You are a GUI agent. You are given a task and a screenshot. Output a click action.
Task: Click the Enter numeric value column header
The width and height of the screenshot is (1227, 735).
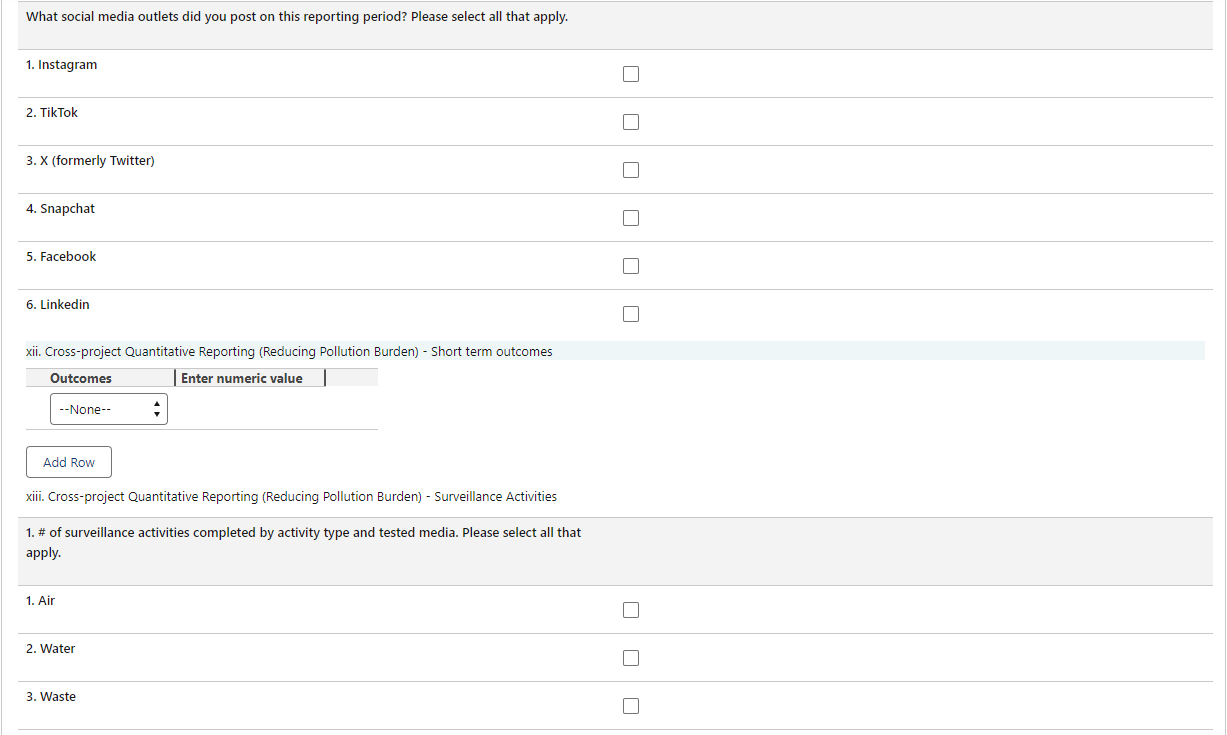[242, 378]
